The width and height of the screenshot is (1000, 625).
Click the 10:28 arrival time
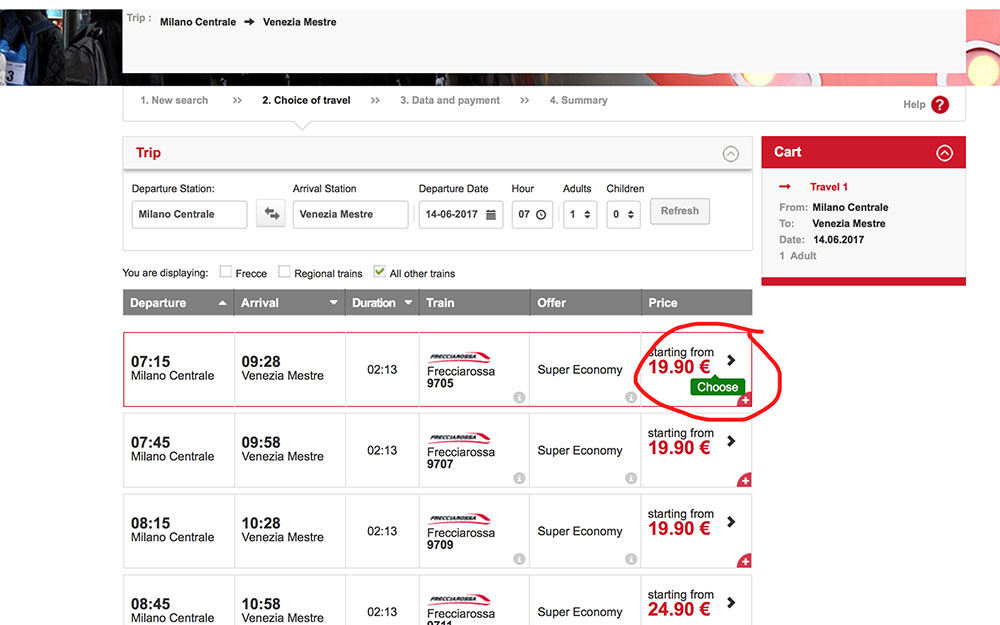pos(261,524)
